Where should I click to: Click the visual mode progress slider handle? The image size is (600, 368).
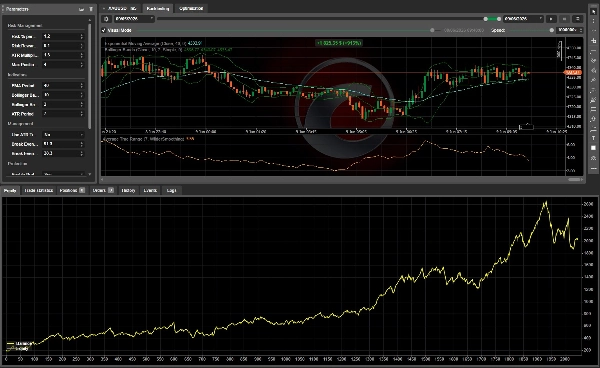click(432, 30)
